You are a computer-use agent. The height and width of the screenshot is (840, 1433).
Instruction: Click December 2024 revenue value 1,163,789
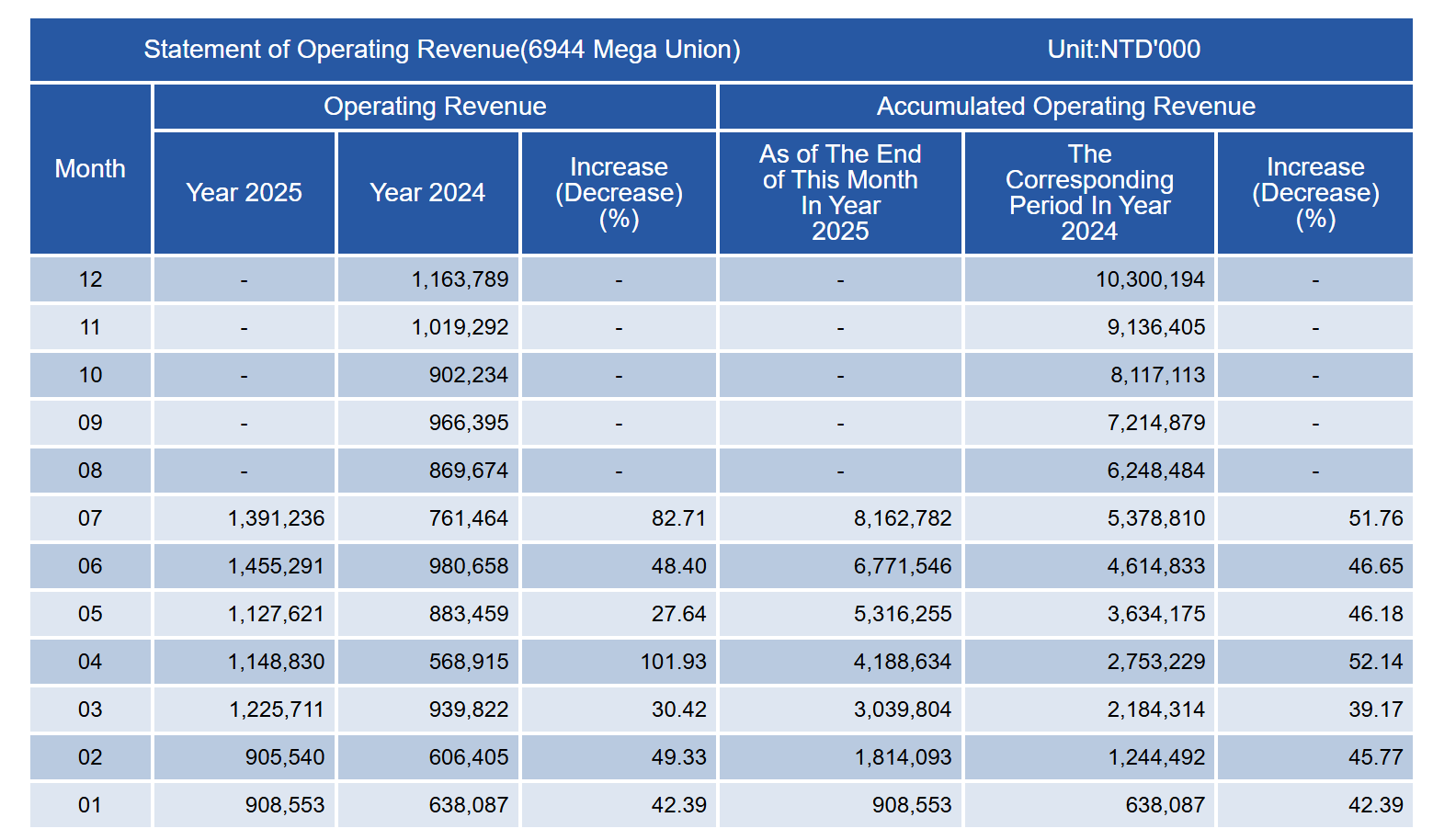pos(460,279)
